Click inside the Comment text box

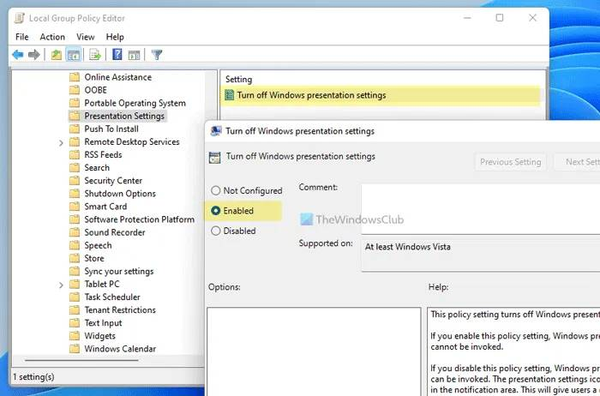[x=481, y=209]
